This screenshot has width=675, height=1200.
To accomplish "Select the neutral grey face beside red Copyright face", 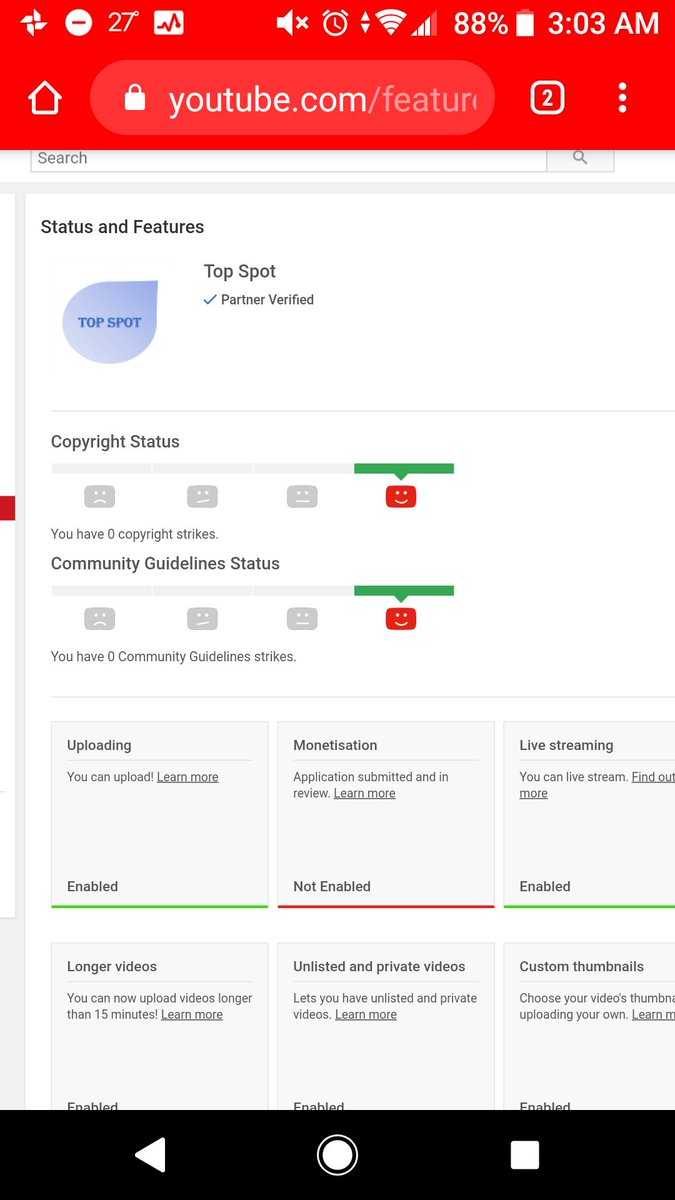I will pos(302,496).
